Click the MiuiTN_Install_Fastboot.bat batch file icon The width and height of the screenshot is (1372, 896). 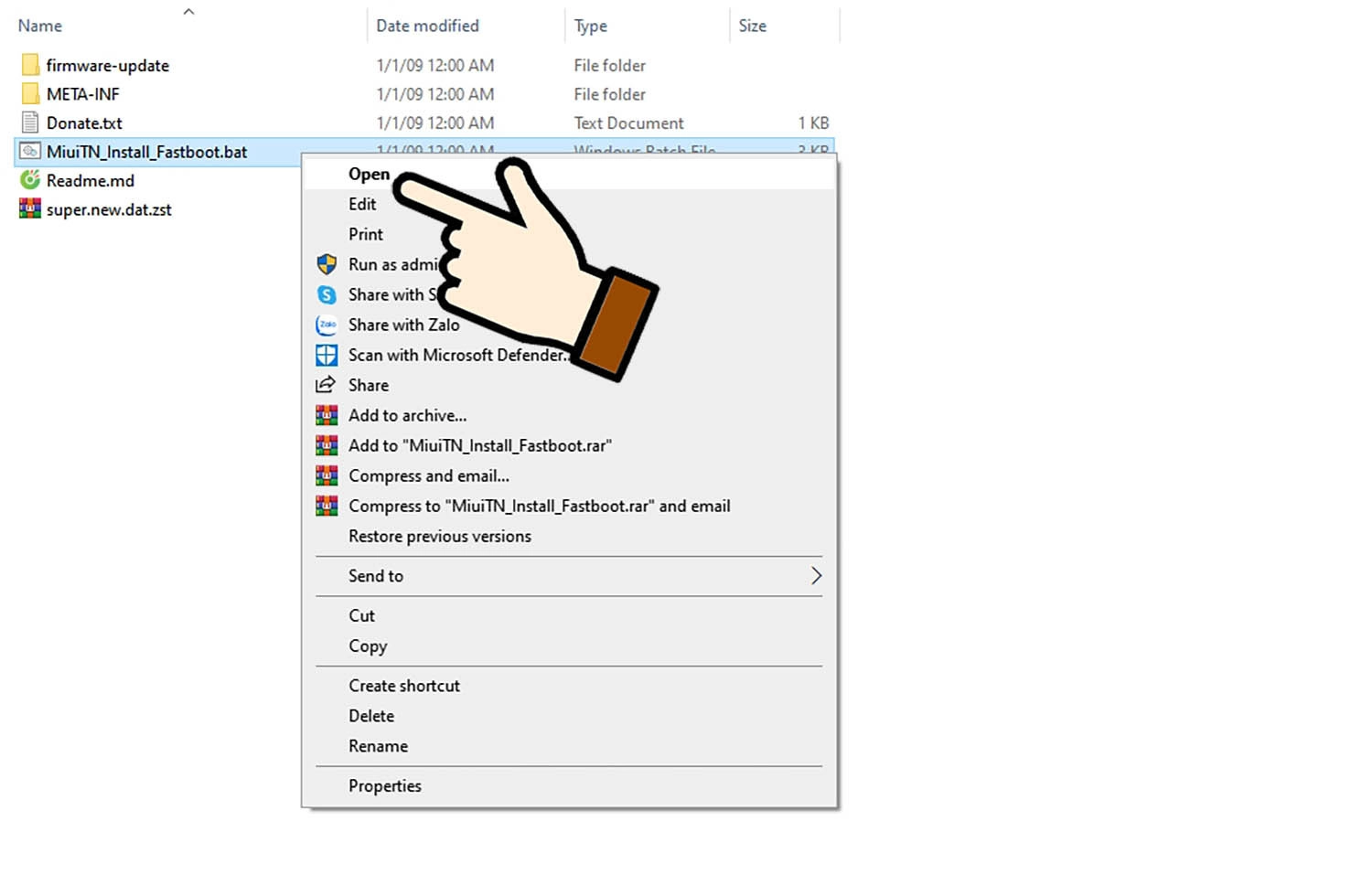point(30,151)
